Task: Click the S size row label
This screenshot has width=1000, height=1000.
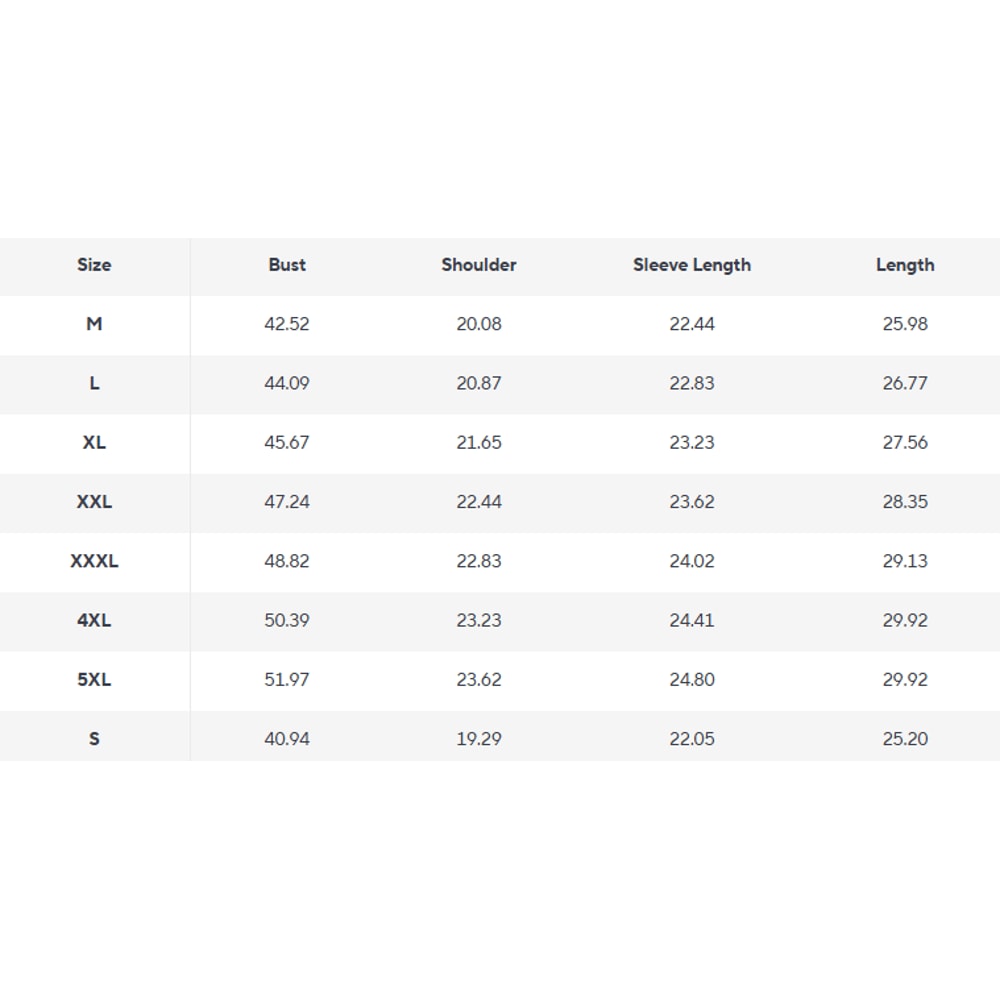Action: click(x=94, y=739)
